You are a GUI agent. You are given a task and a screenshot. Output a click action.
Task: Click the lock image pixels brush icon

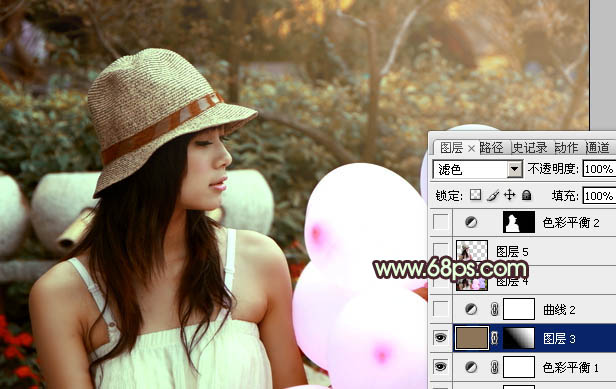coord(493,195)
